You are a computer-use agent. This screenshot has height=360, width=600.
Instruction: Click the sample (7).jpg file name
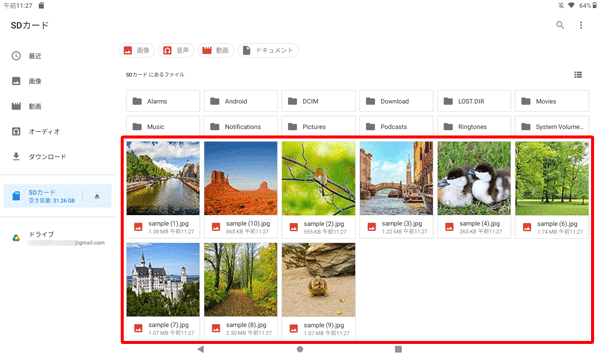coord(168,325)
